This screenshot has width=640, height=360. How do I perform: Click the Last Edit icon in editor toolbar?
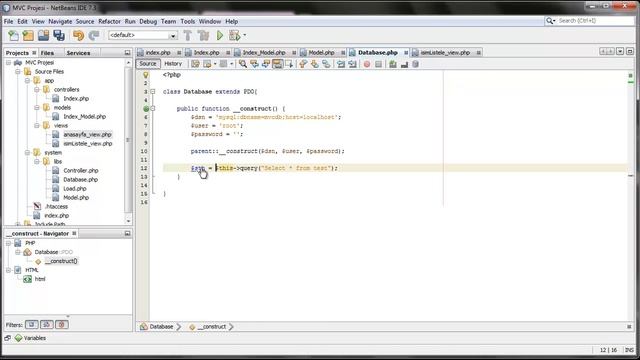(x=196, y=64)
